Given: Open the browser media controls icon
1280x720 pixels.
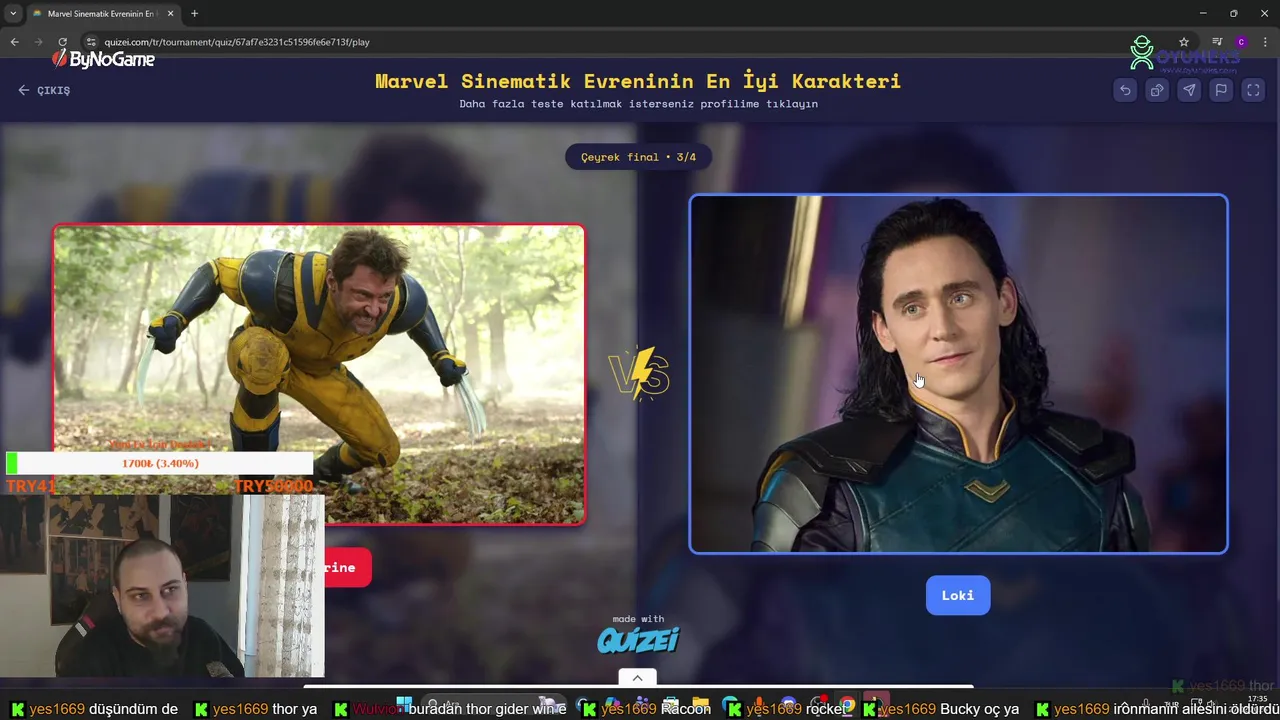Looking at the screenshot, I should (1217, 42).
